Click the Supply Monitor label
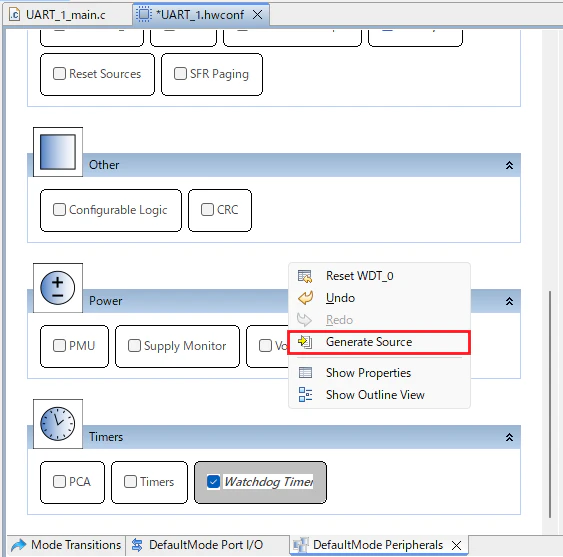Image resolution: width=563 pixels, height=557 pixels. pos(185,346)
